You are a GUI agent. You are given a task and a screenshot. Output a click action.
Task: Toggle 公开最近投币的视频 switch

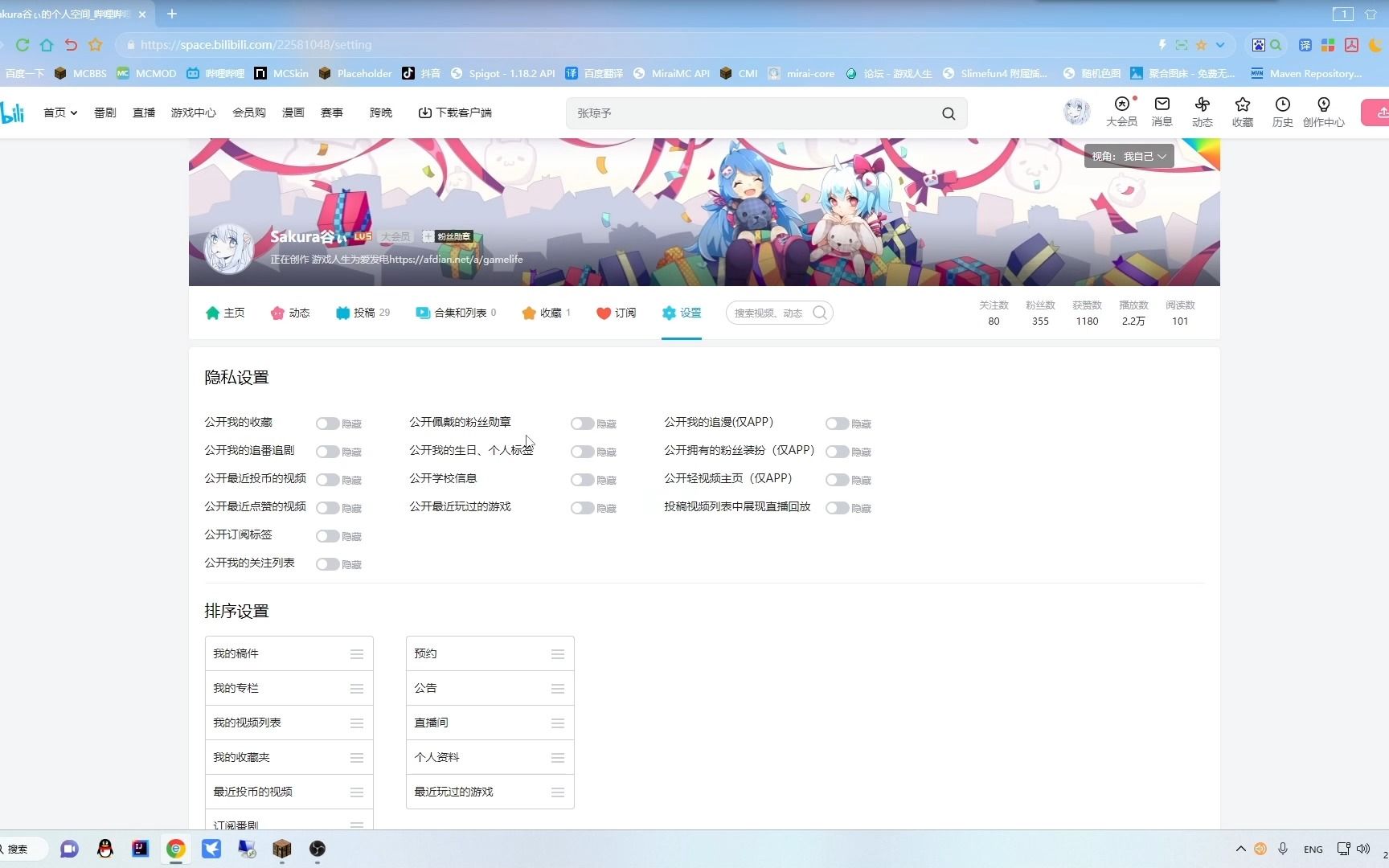(x=327, y=480)
